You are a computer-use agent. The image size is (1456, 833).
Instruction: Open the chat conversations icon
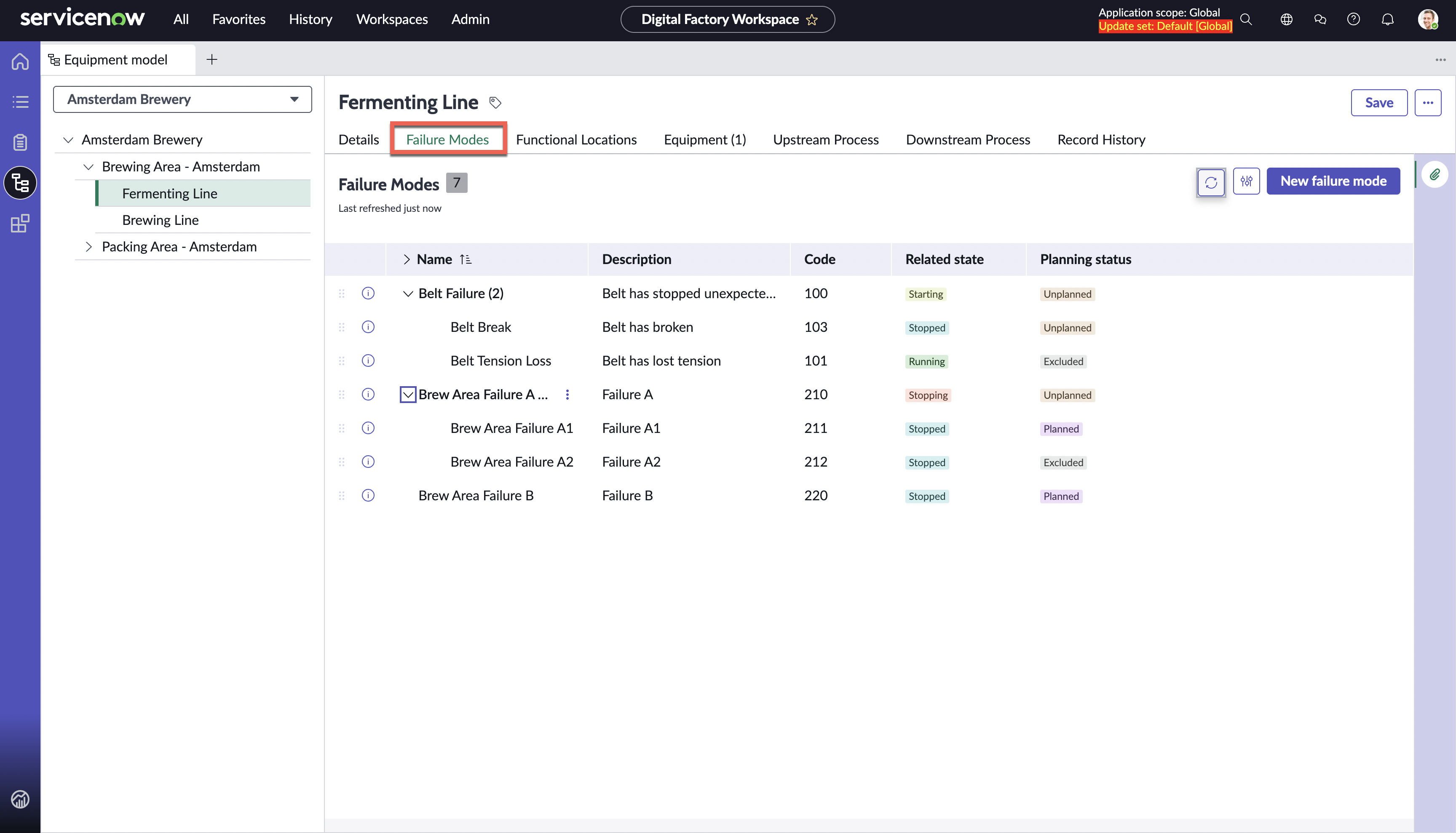[1320, 19]
